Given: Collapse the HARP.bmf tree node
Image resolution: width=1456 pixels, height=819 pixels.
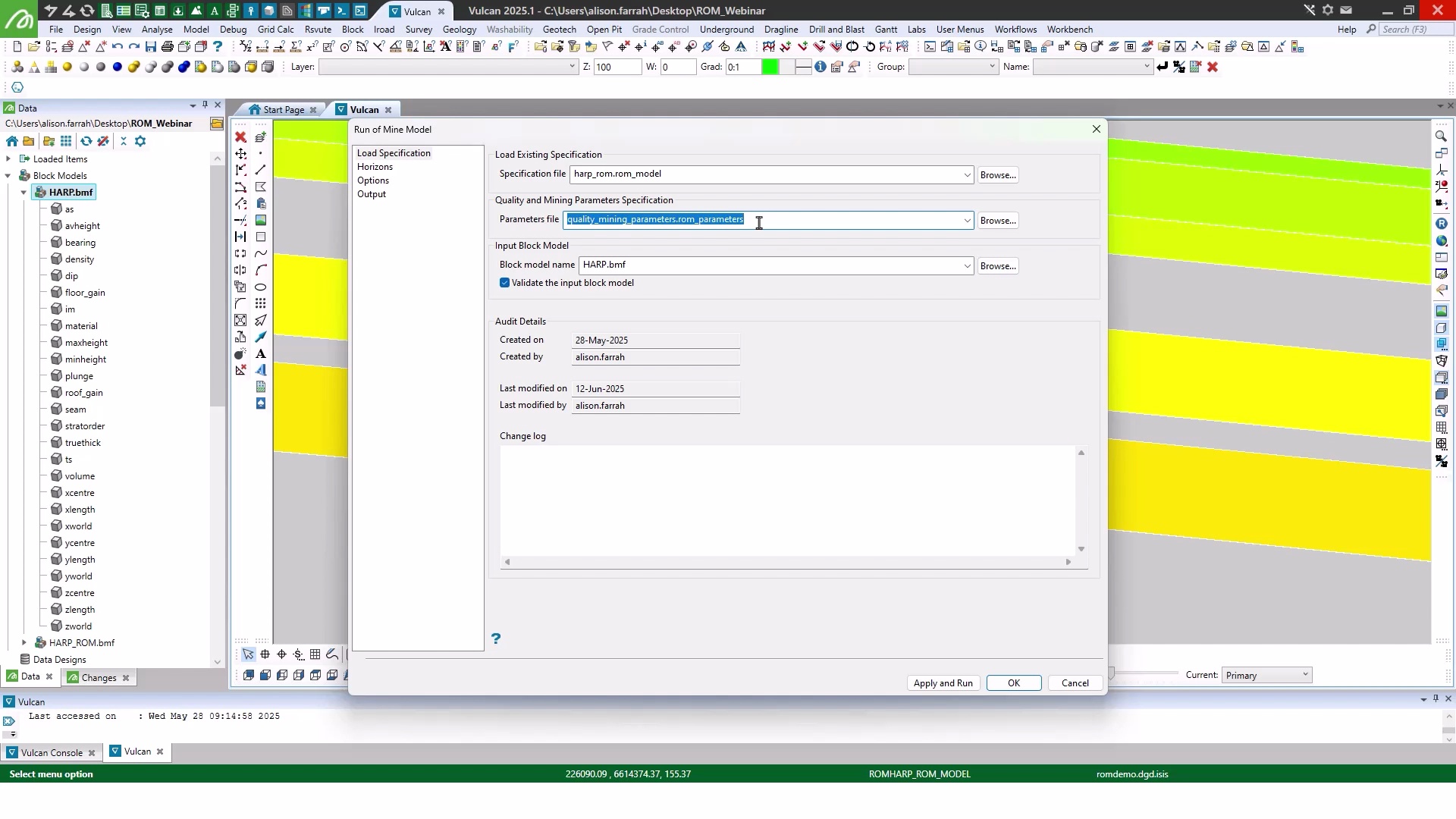Looking at the screenshot, I should point(24,193).
